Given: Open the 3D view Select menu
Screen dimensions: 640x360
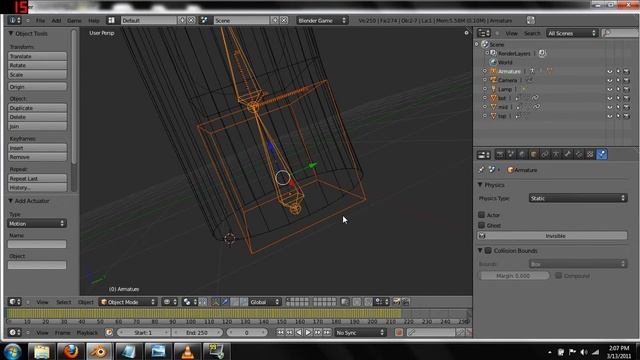Looking at the screenshot, I should point(64,302).
